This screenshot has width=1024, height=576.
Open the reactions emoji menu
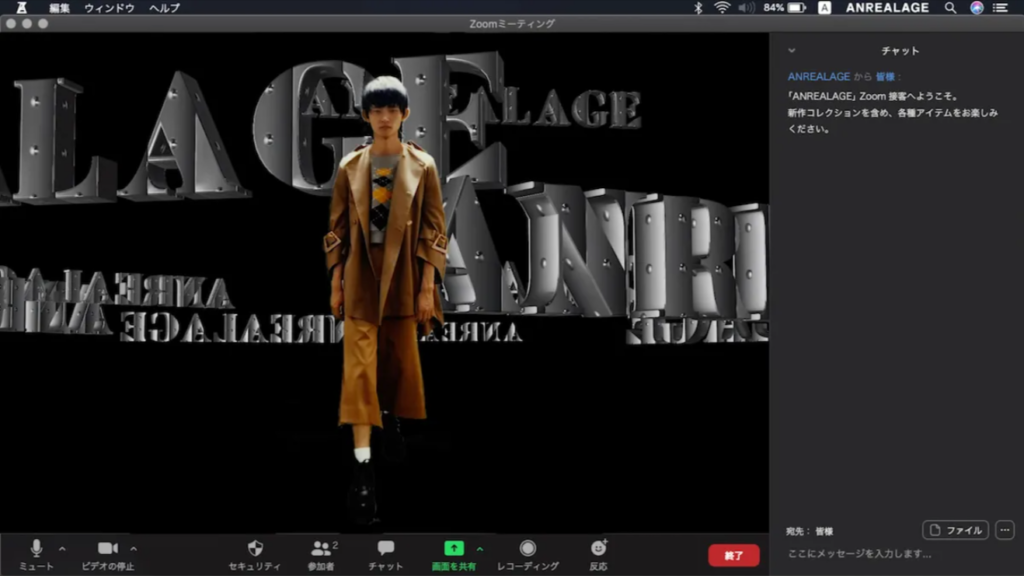[598, 555]
